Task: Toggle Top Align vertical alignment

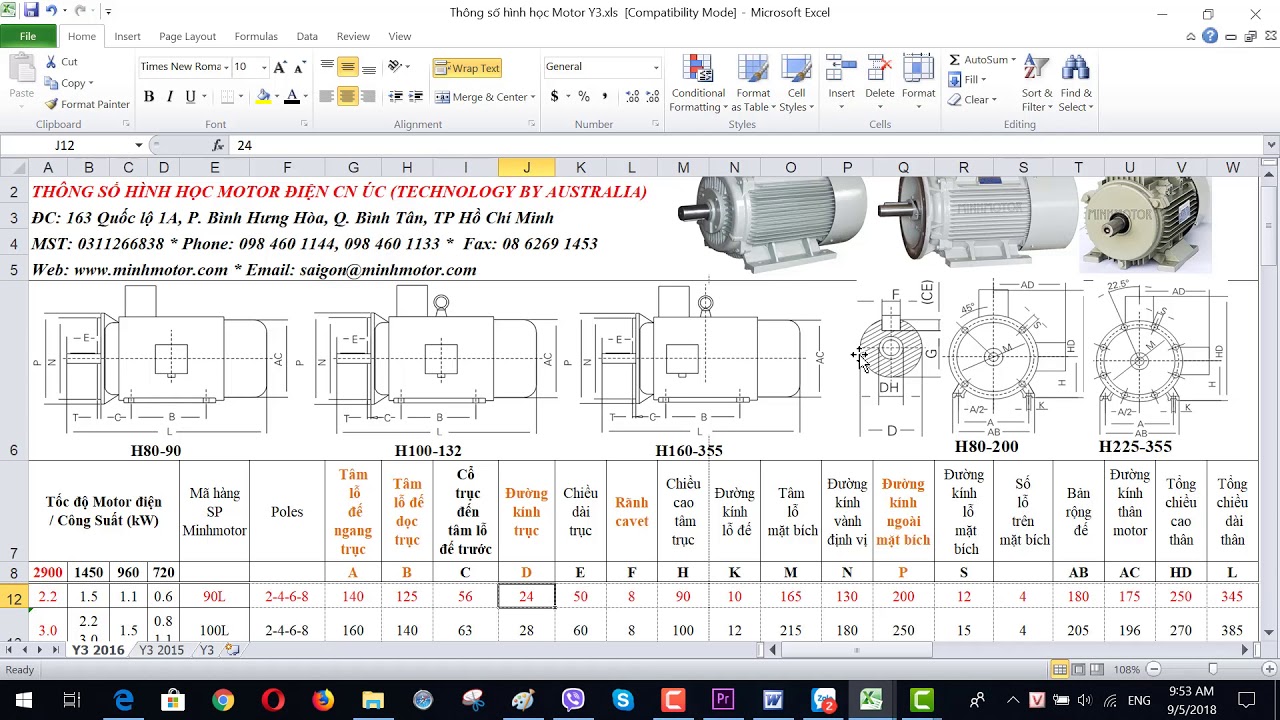Action: click(327, 67)
